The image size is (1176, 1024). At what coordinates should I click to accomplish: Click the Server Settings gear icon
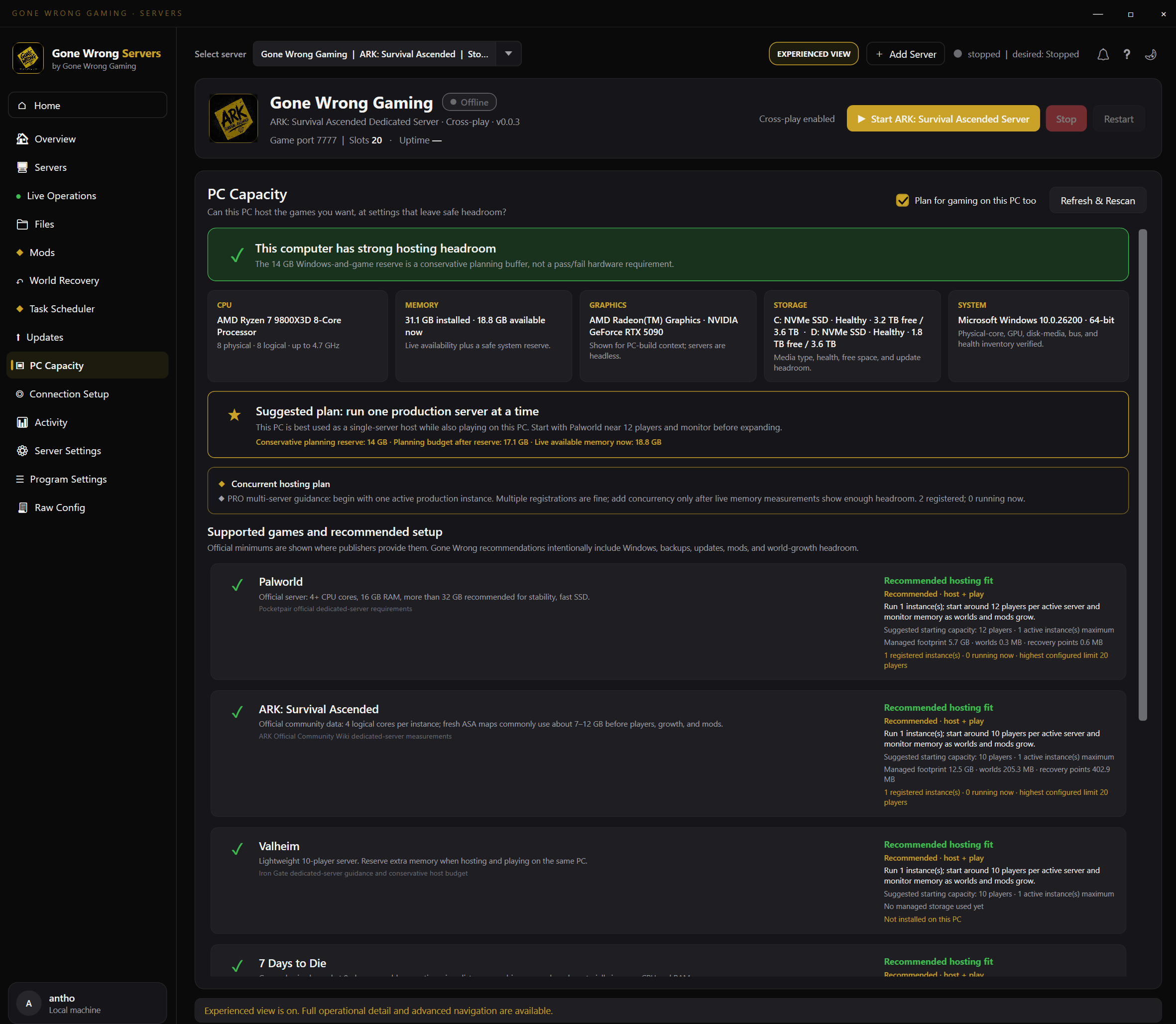tap(22, 451)
